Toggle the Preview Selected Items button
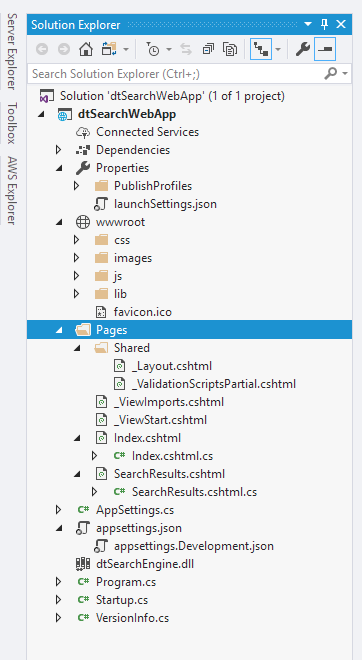This screenshot has height=660, width=362. (325, 49)
